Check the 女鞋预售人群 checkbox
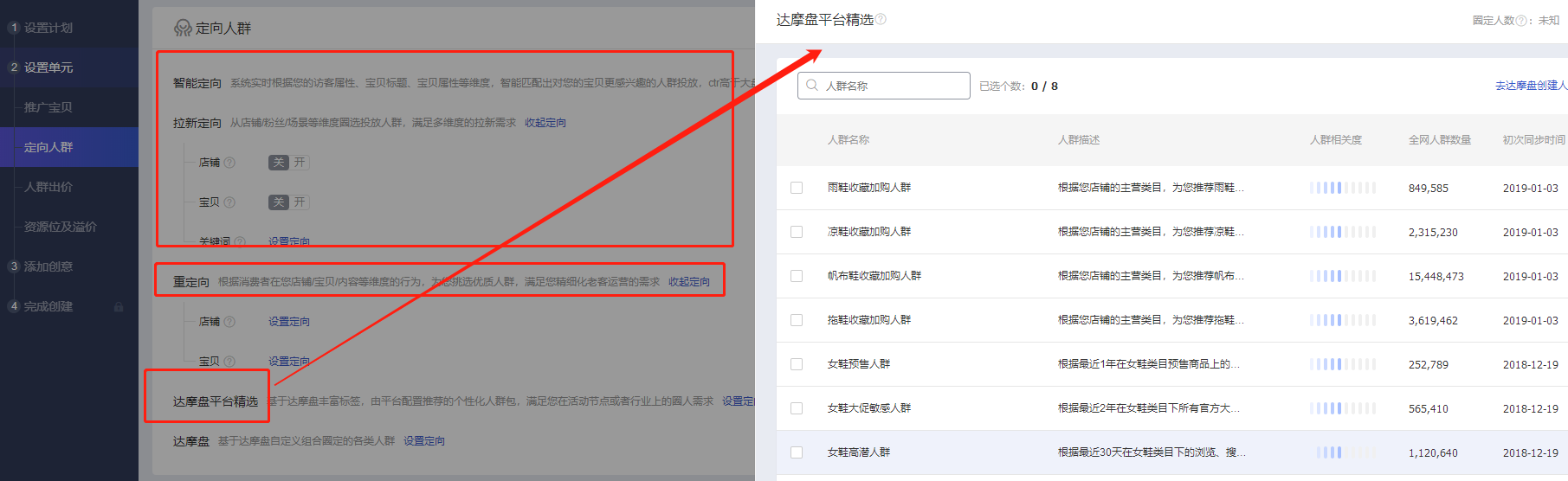 (797, 364)
